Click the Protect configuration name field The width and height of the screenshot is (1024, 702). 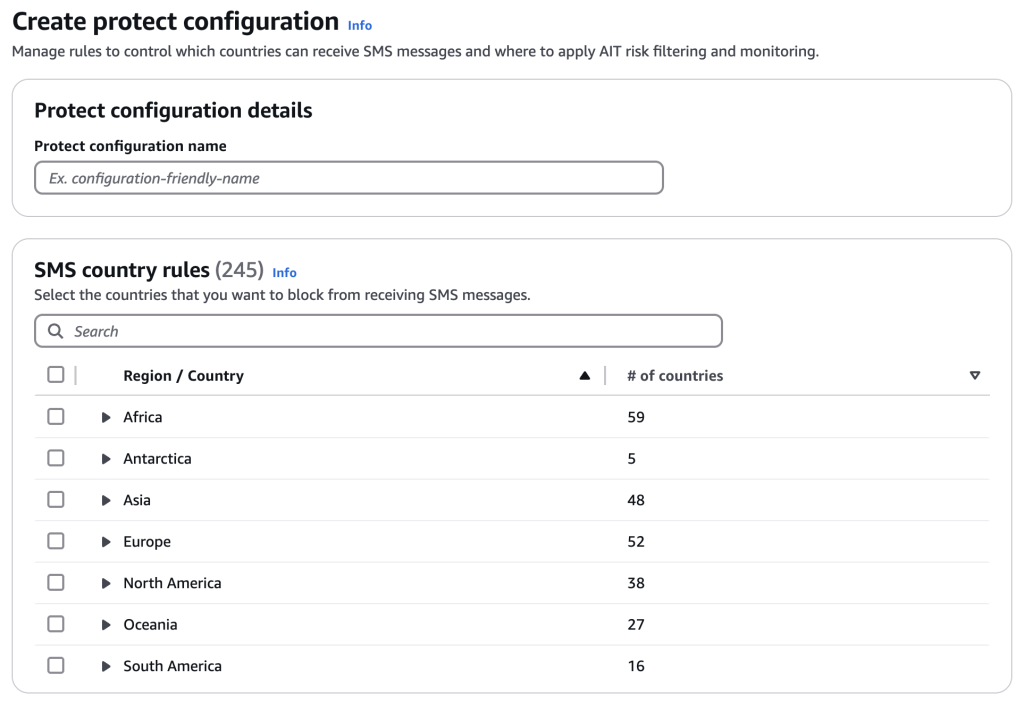tap(348, 178)
